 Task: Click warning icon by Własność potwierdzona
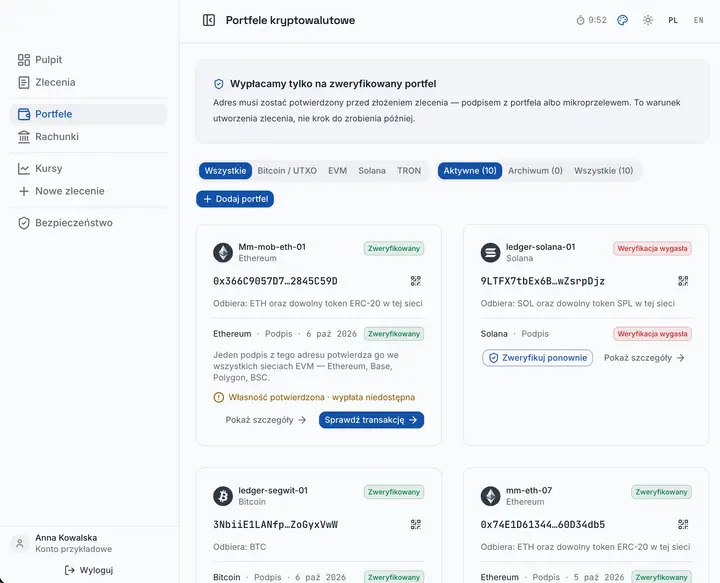219,398
